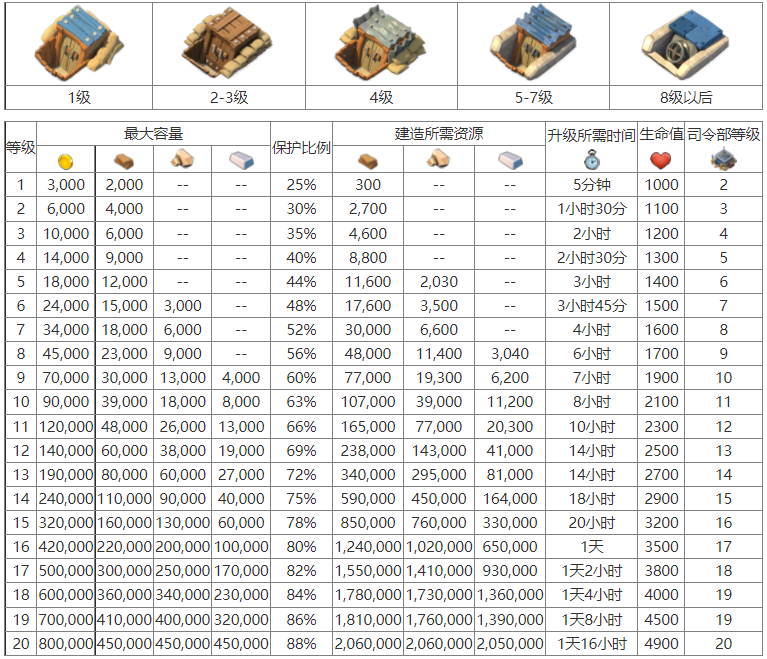
Task: Click the 1小时30分 upgrade time cell
Action: point(591,209)
